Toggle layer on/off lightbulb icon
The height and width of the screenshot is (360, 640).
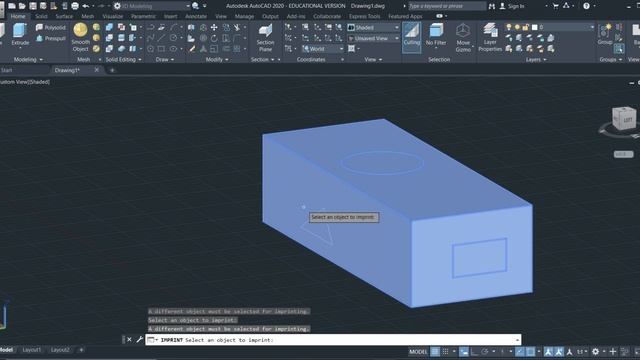tap(509, 27)
